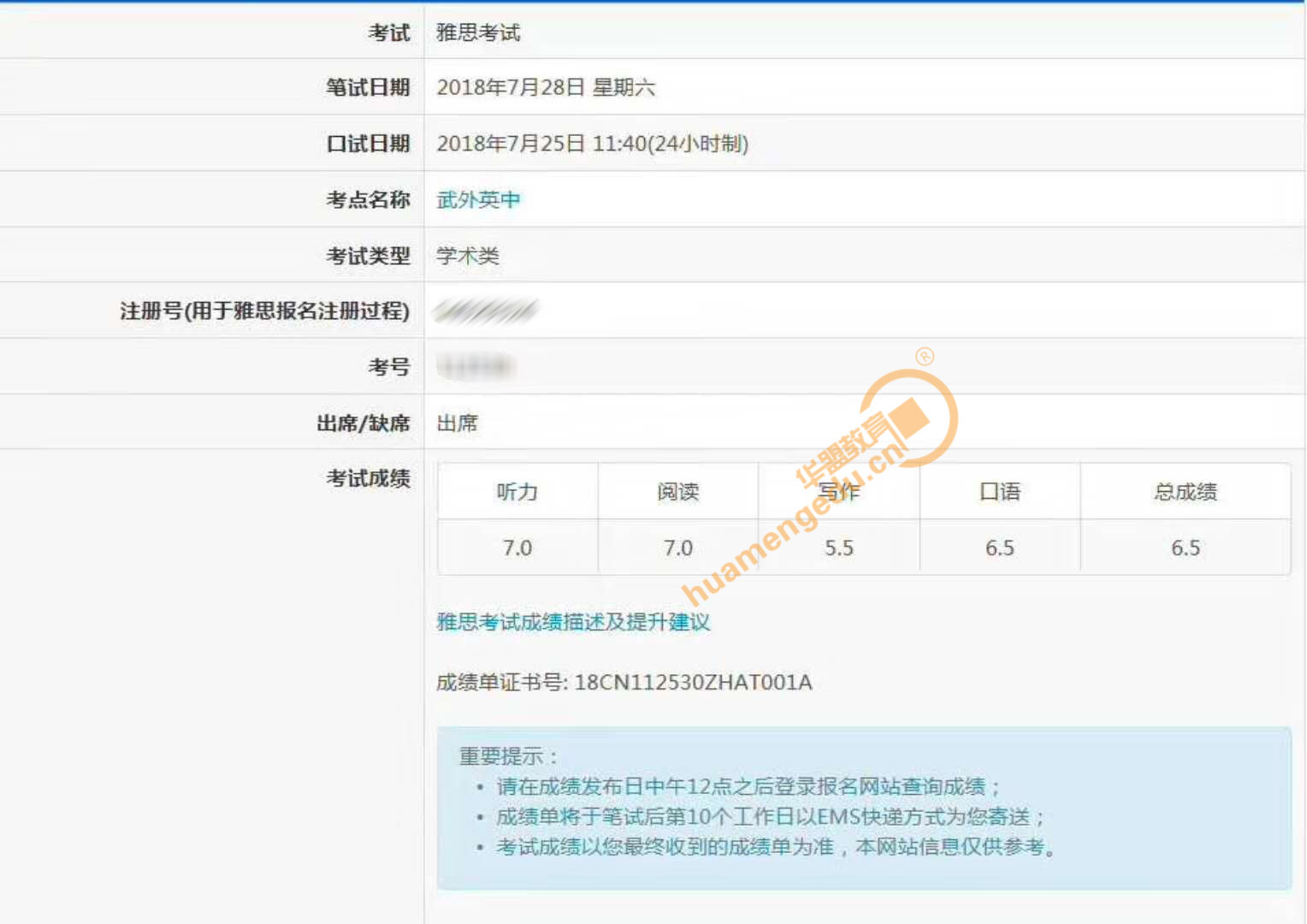1307x924 pixels.
Task: Select the overall score cell under 总成绩
Action: [x=1186, y=548]
